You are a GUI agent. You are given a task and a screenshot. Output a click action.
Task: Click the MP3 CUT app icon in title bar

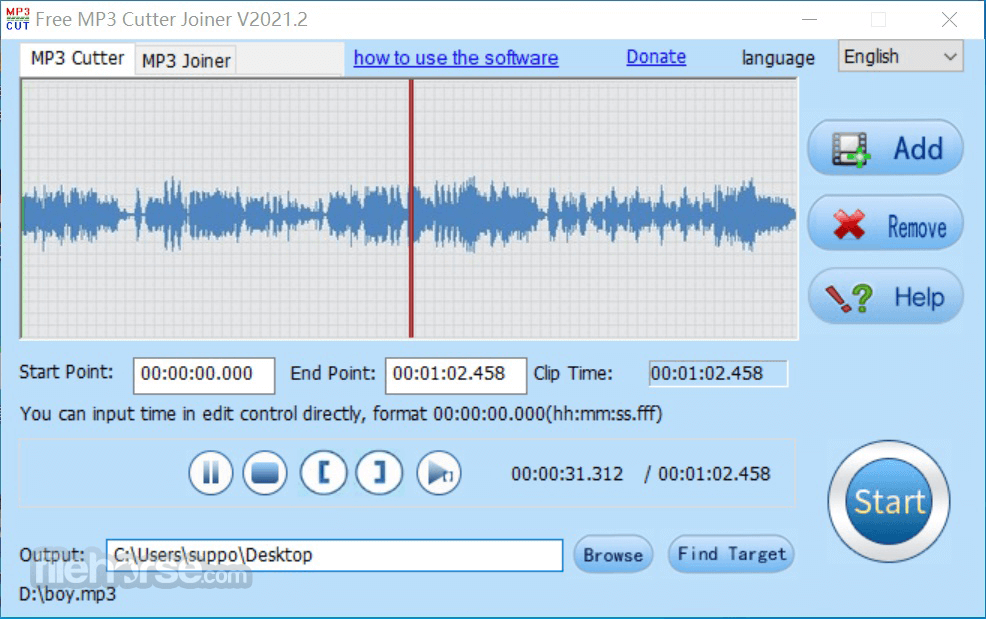click(18, 19)
